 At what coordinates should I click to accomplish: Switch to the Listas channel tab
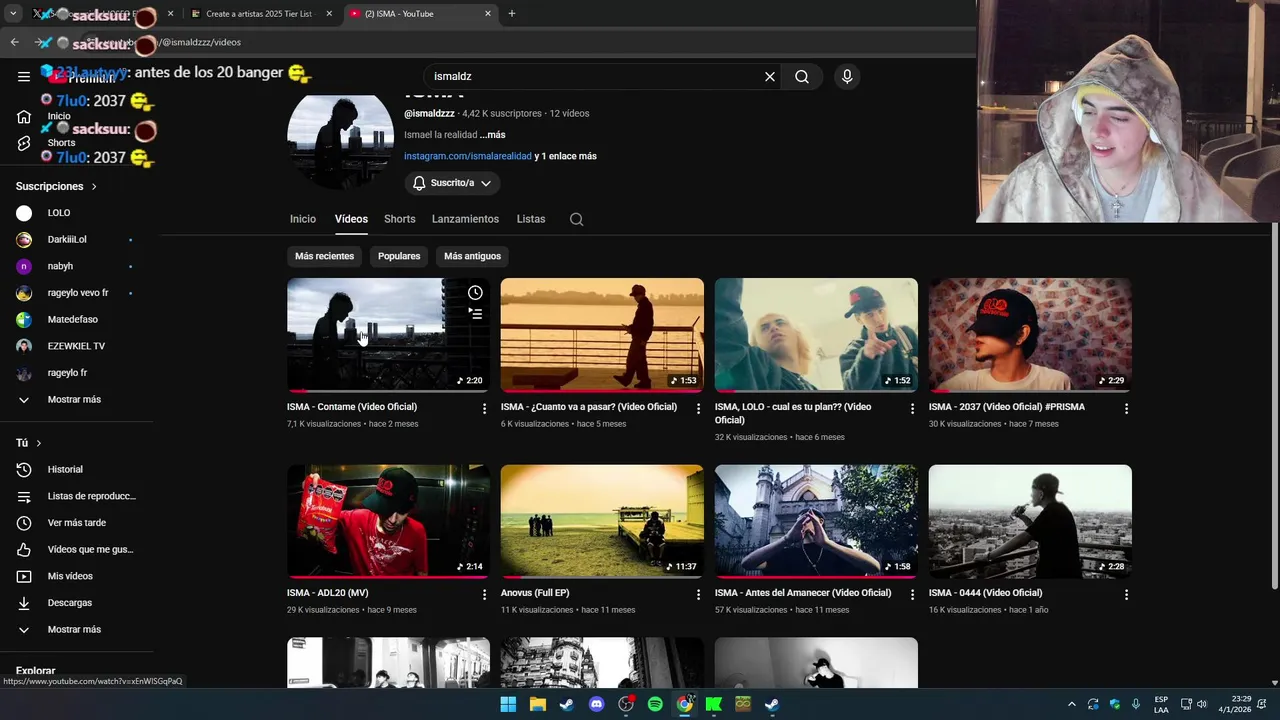531,219
